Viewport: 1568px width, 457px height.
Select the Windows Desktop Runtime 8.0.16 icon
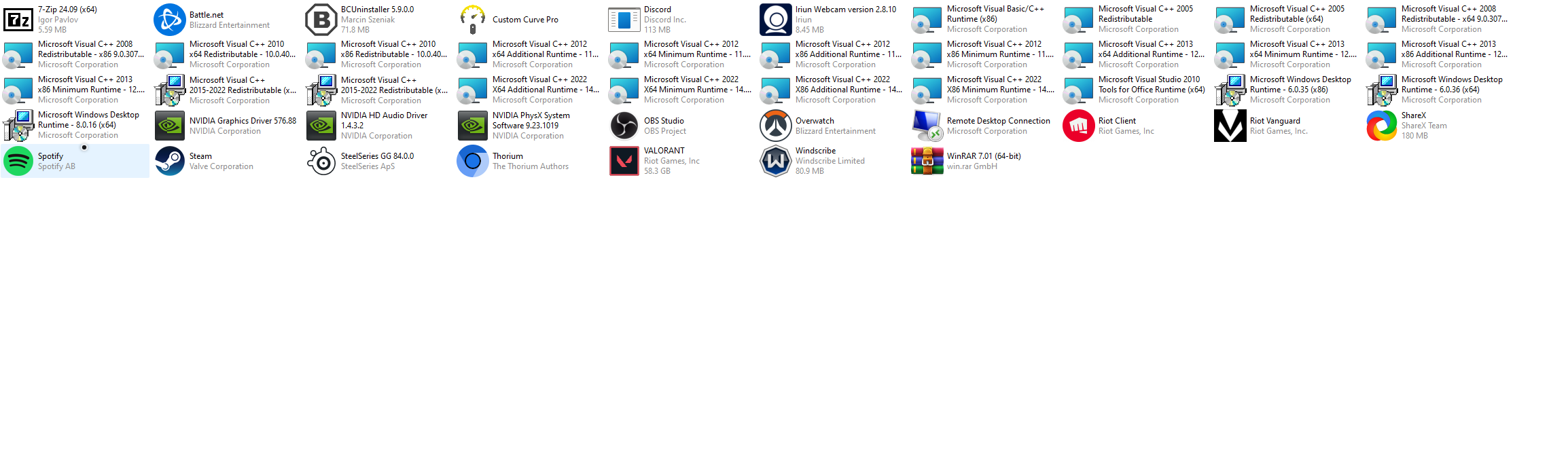18,126
